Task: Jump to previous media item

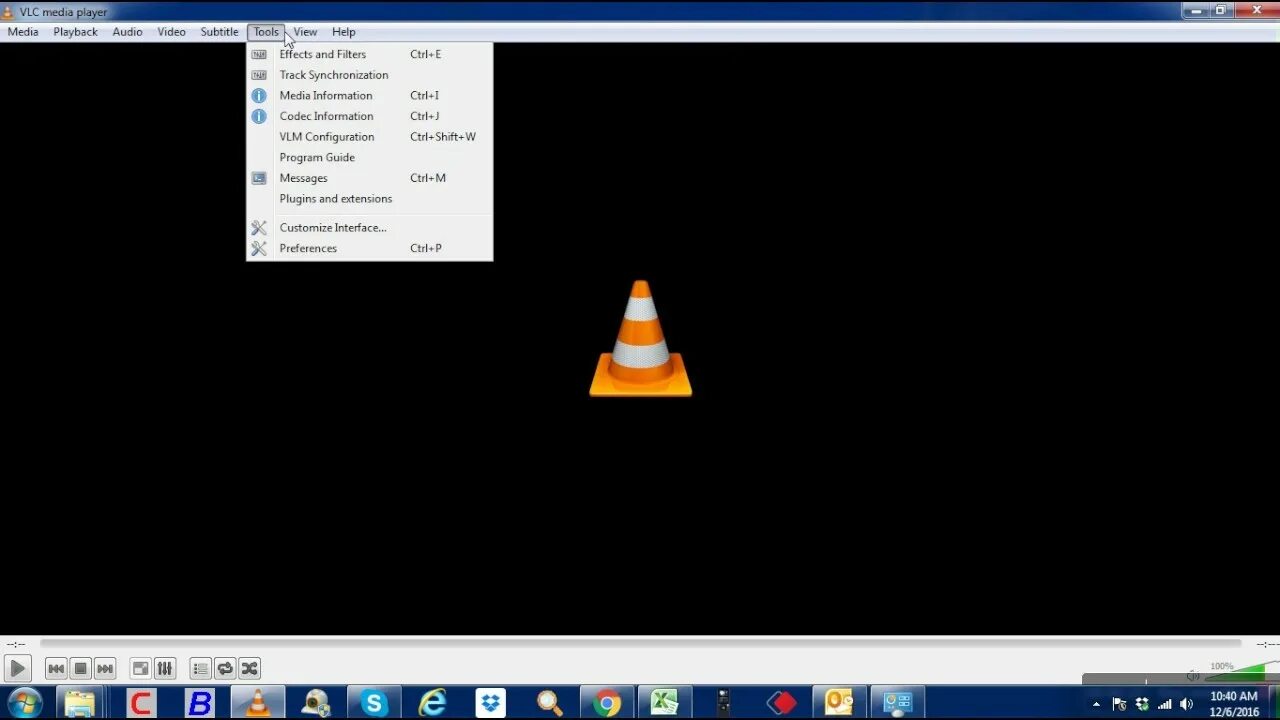Action: point(56,669)
